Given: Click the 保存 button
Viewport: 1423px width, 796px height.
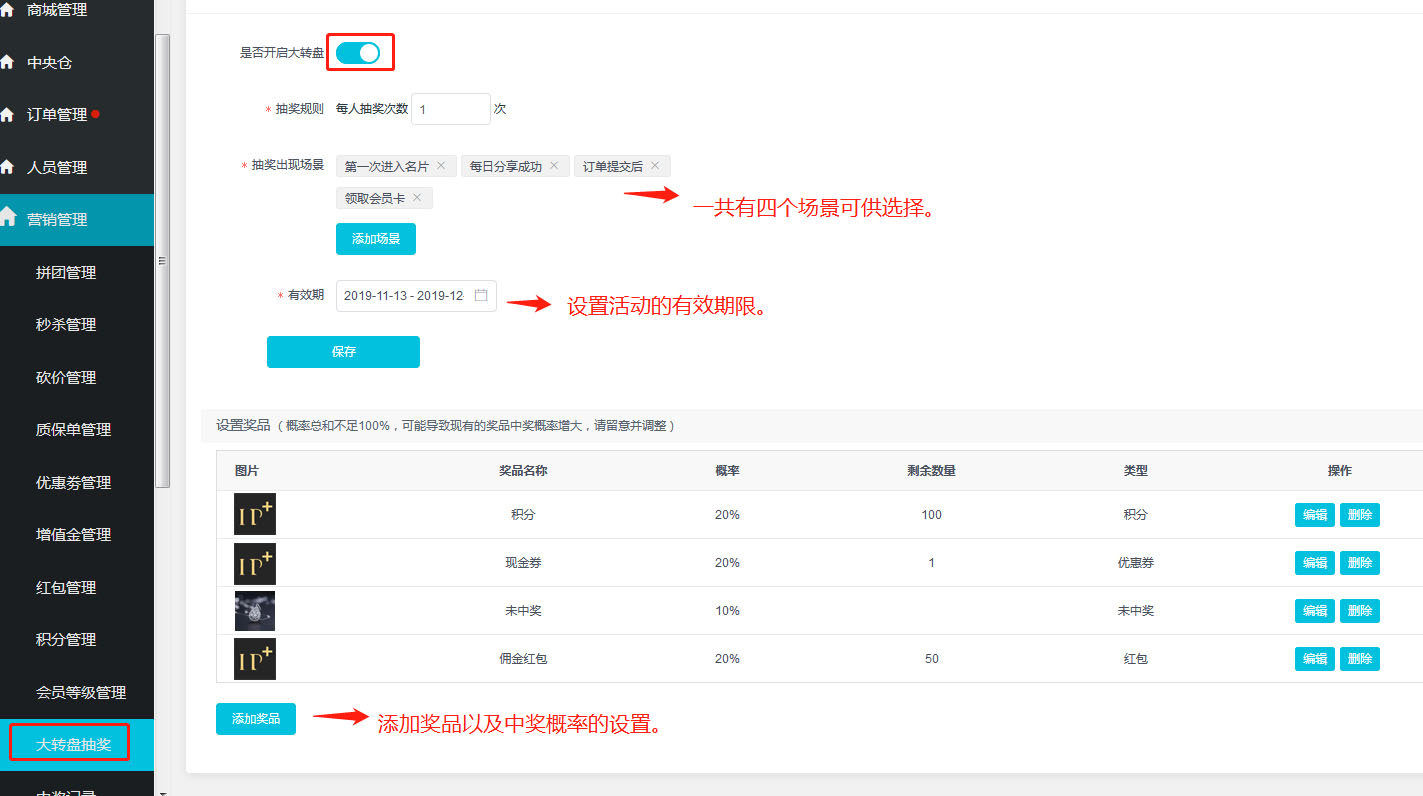Looking at the screenshot, I should coord(343,352).
